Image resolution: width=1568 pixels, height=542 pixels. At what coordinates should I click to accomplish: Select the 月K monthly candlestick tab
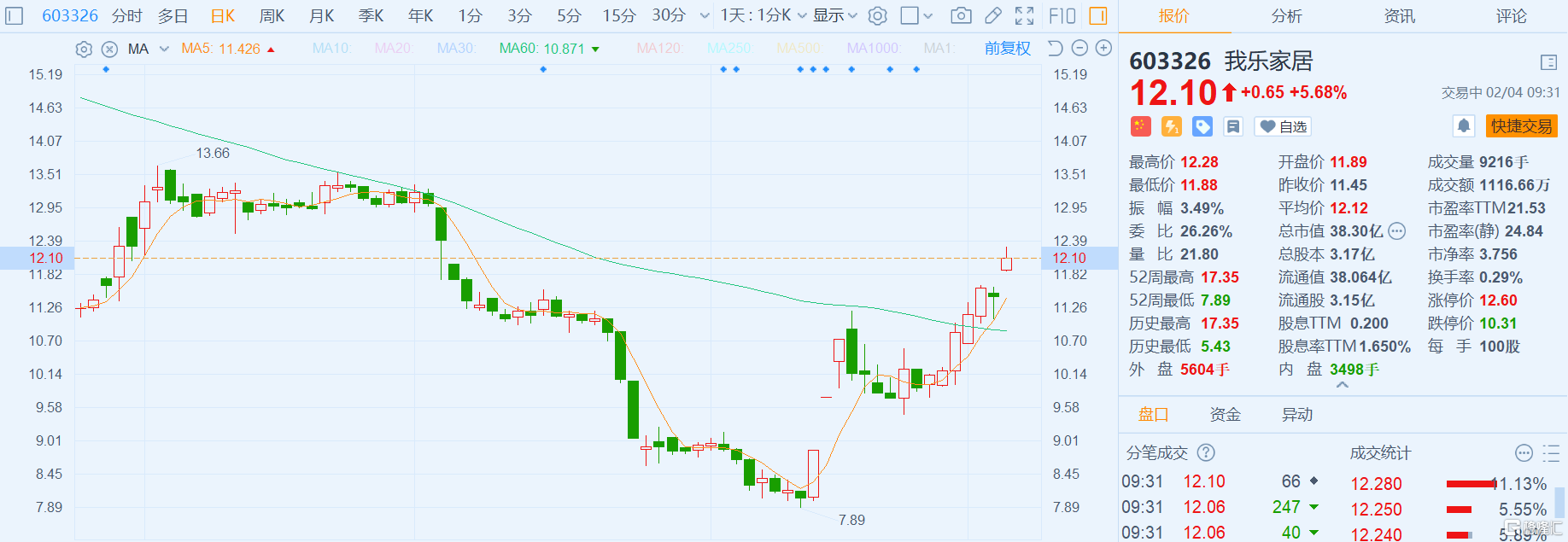[322, 15]
